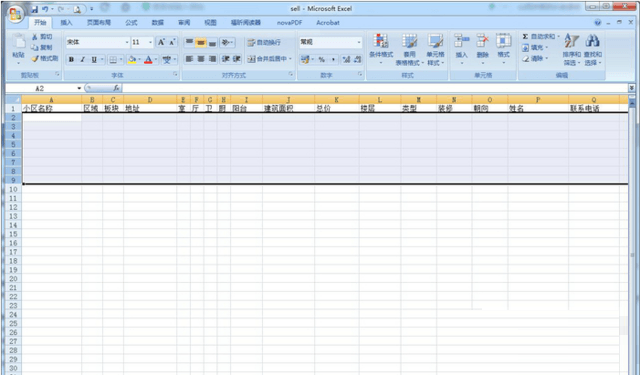The image size is (640, 375).
Task: Click the AutoSum sigma icon
Action: pos(525,37)
